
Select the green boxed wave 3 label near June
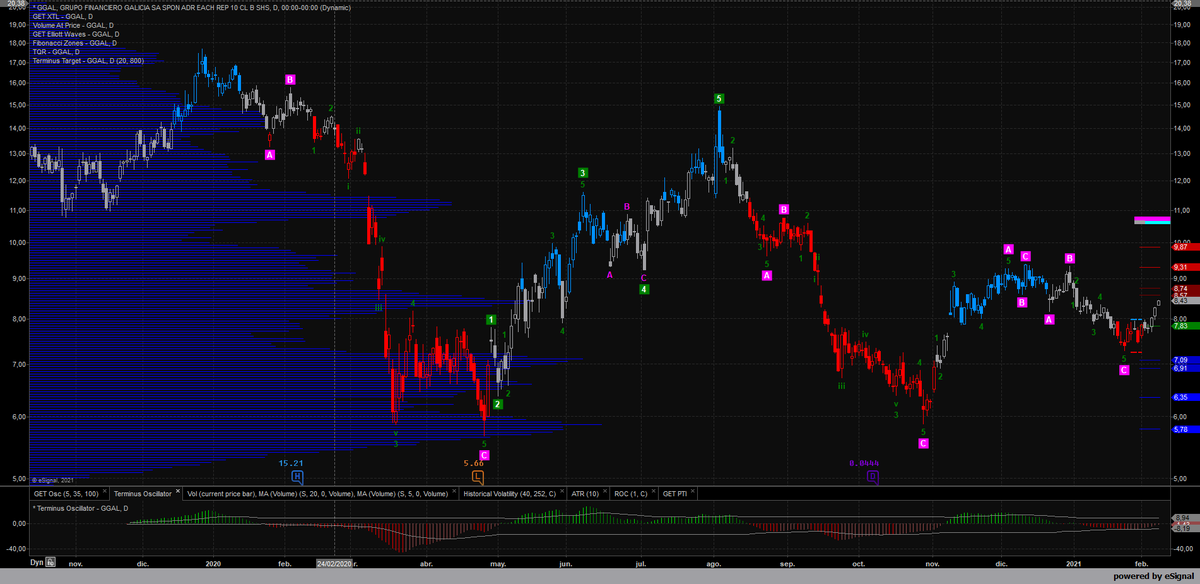point(583,173)
